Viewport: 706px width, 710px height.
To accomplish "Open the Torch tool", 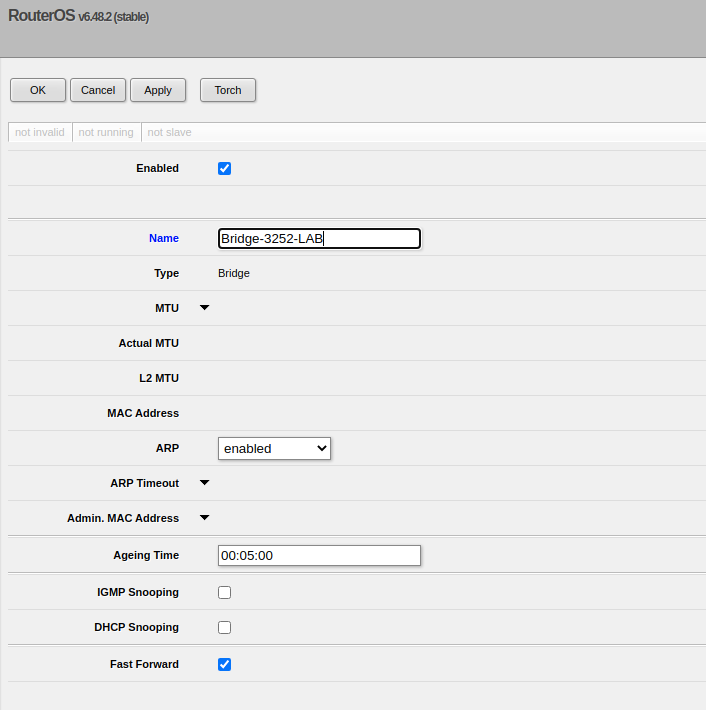I will 228,90.
